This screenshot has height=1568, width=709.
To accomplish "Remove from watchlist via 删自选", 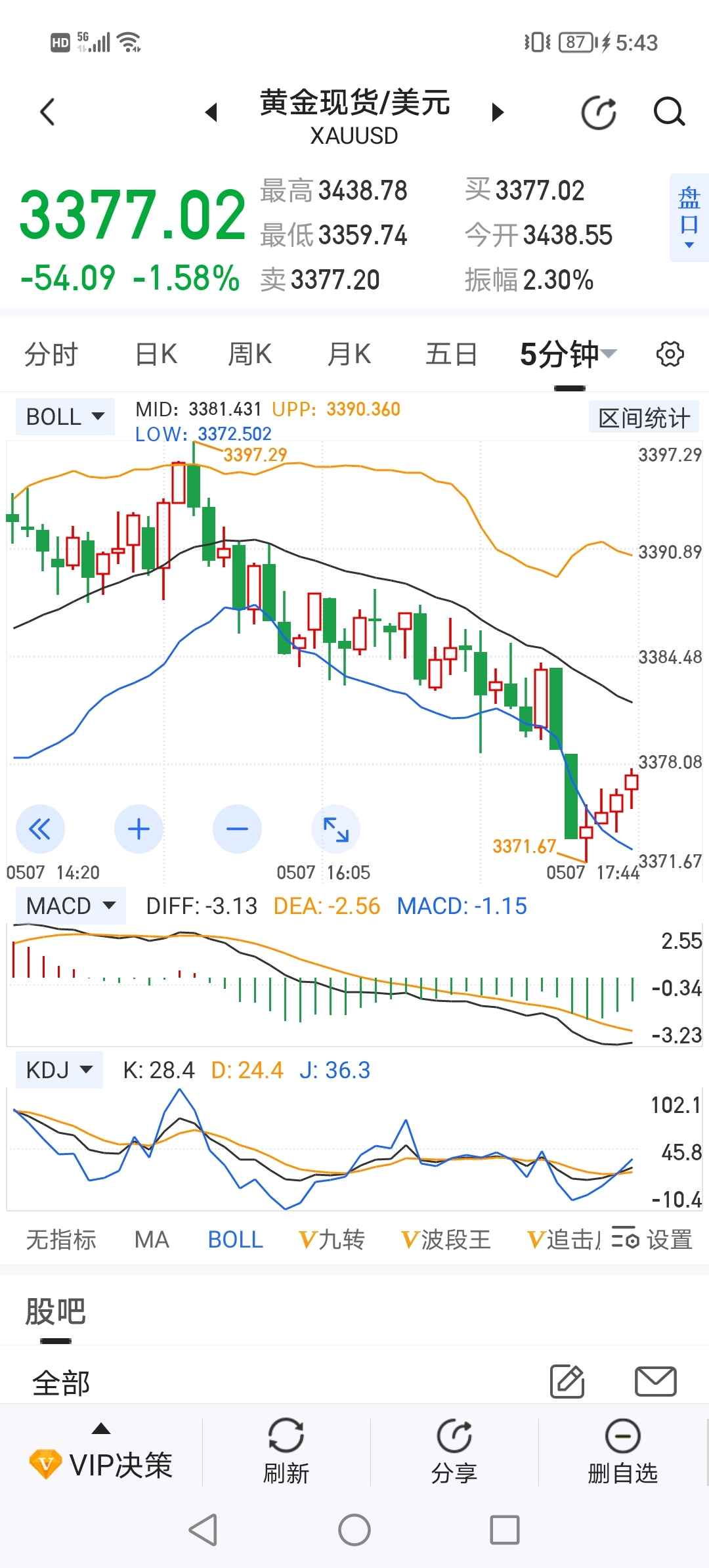I will 622,1452.
